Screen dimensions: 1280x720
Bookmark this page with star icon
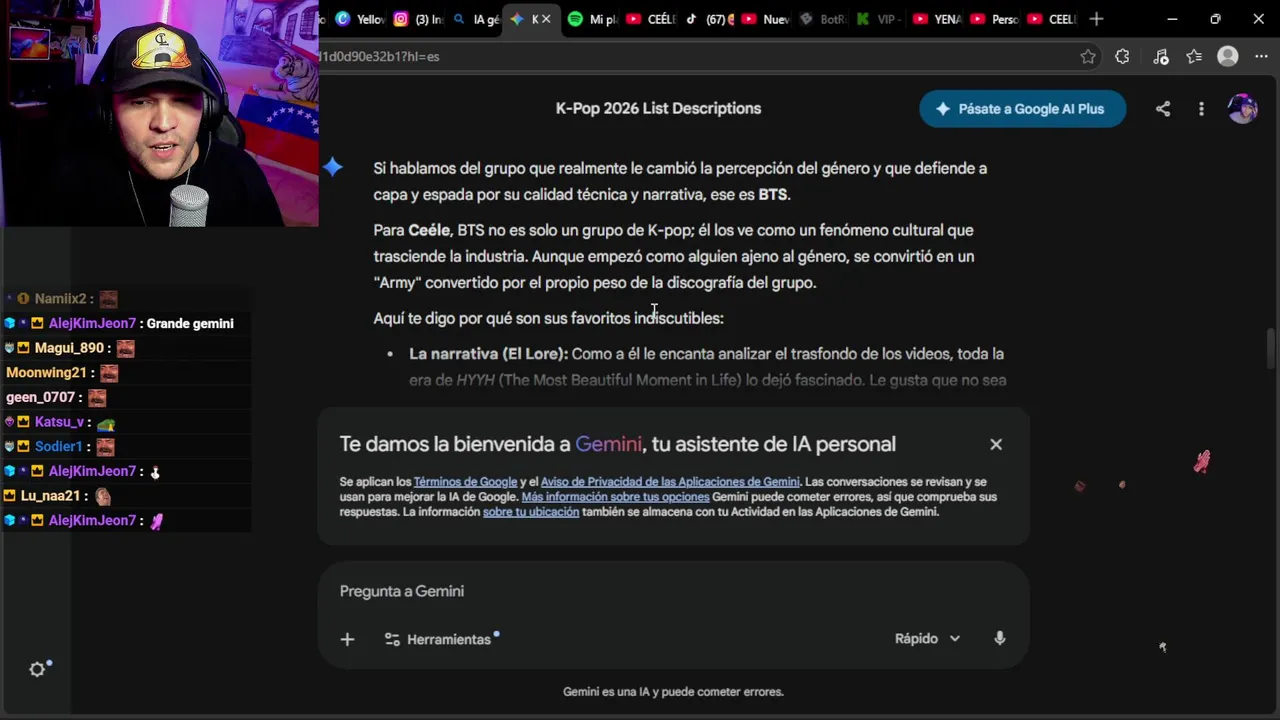coord(1088,57)
